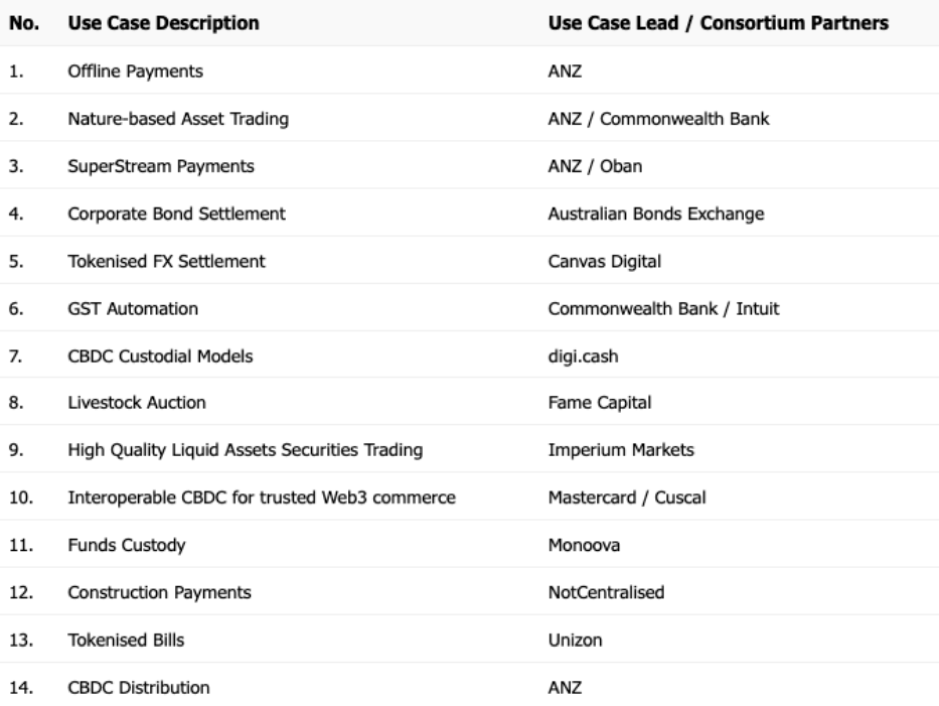This screenshot has height=706, width=939.
Task: Select the 'Offline Payments' row text
Action: click(135, 71)
